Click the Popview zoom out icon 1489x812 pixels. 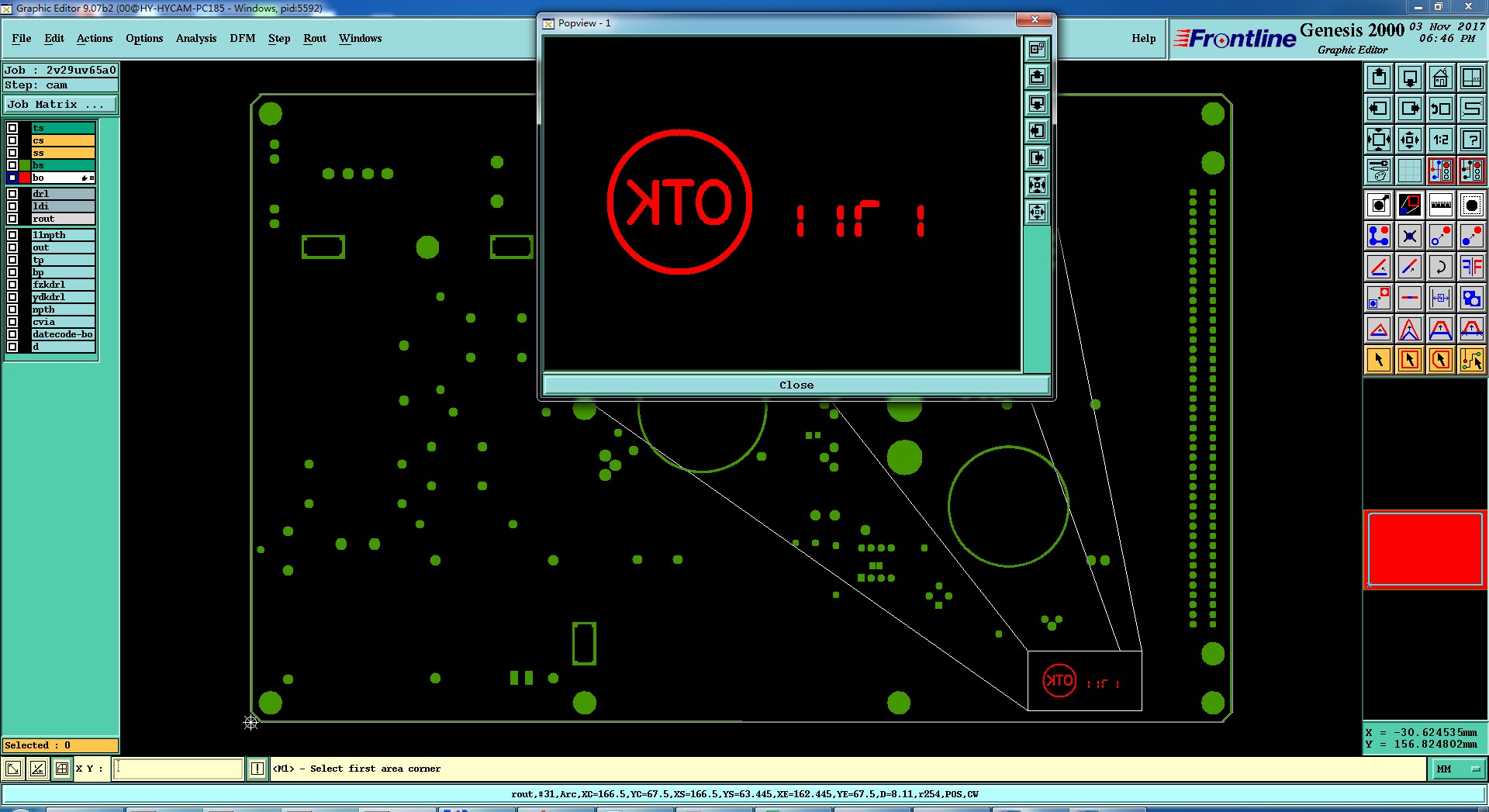tap(1037, 213)
